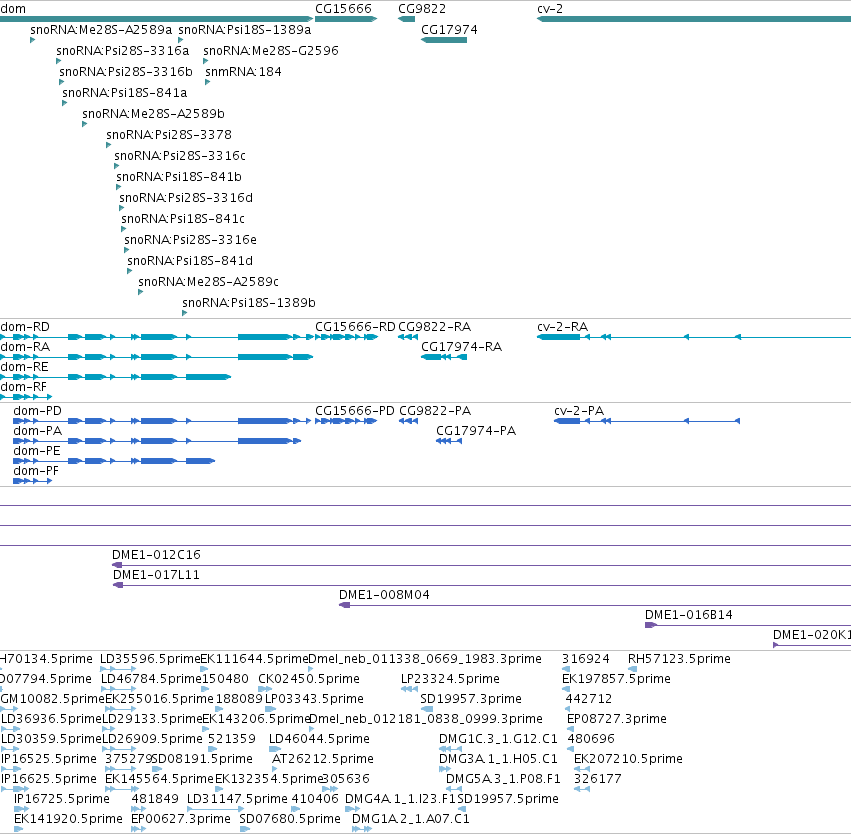851x834 pixels.
Task: Open EST SD19957.3prime label
Action: [471, 699]
